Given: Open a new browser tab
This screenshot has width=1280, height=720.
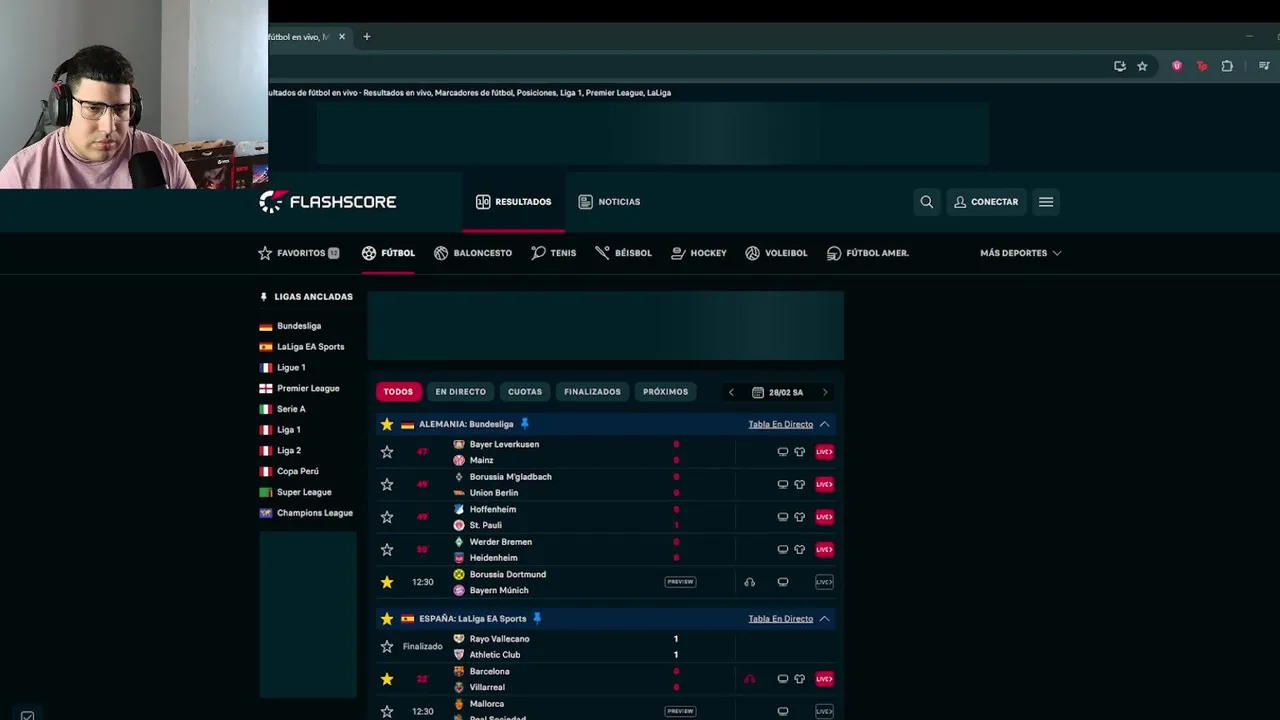Looking at the screenshot, I should click(x=366, y=37).
